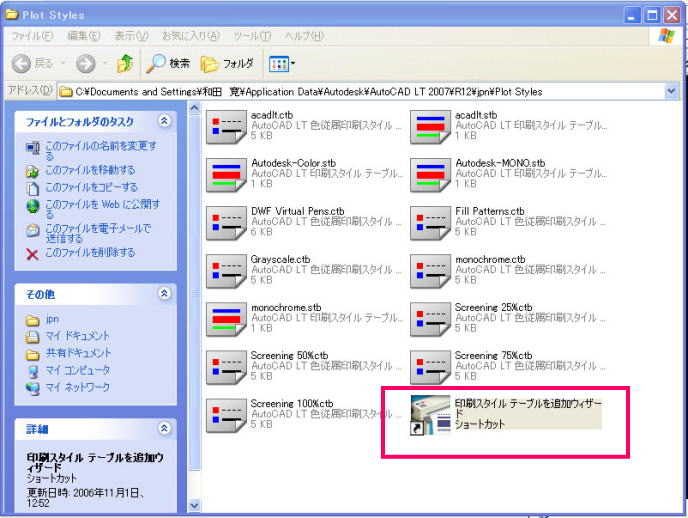688x518 pixels.
Task: Click the Forward arrow button
Action: [86, 64]
